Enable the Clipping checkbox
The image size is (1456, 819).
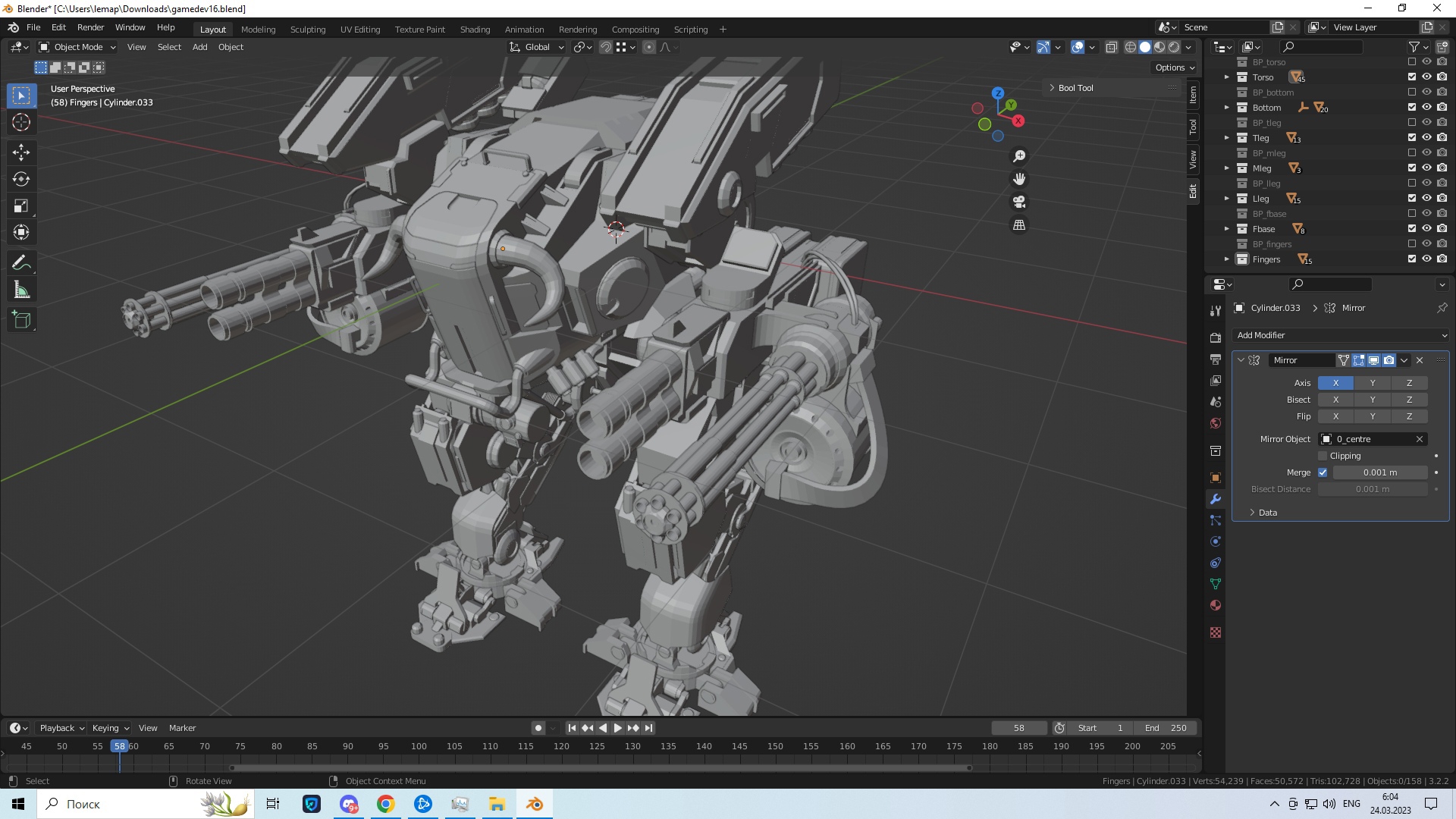point(1323,456)
